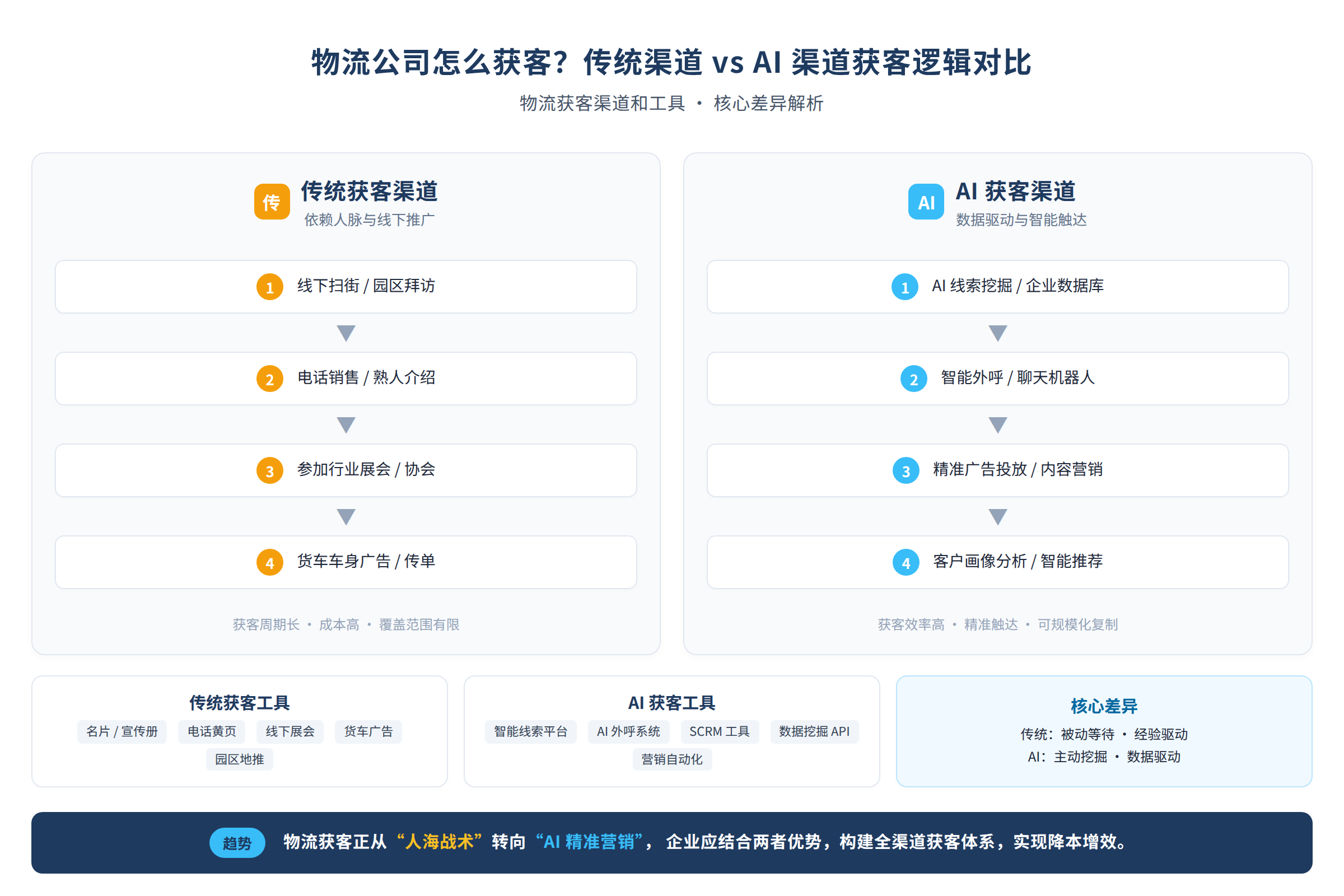
Task: Click the highlighted “AI 精准营销” phrase
Action: click(x=589, y=842)
